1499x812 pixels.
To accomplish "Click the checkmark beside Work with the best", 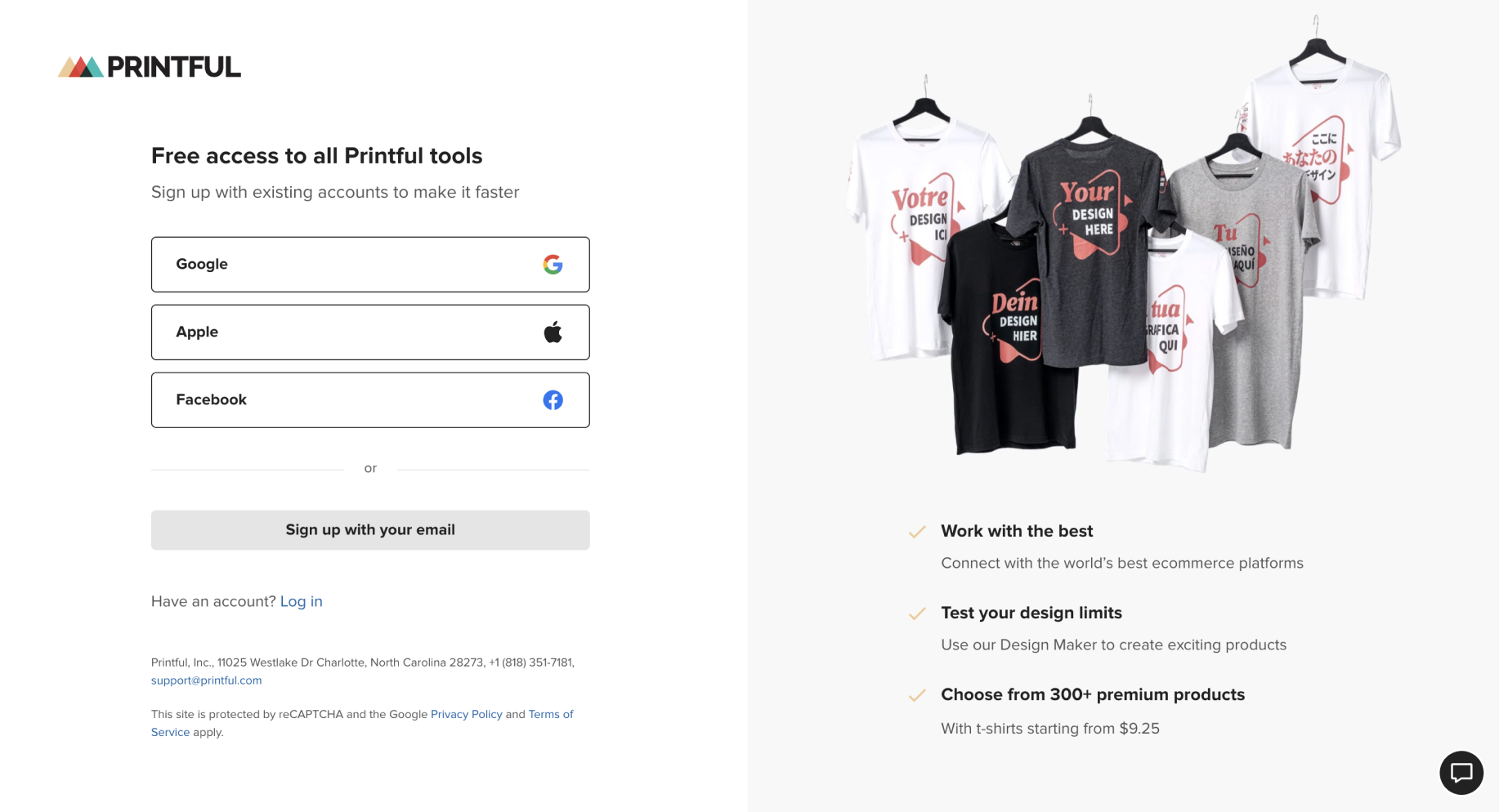I will [x=917, y=532].
